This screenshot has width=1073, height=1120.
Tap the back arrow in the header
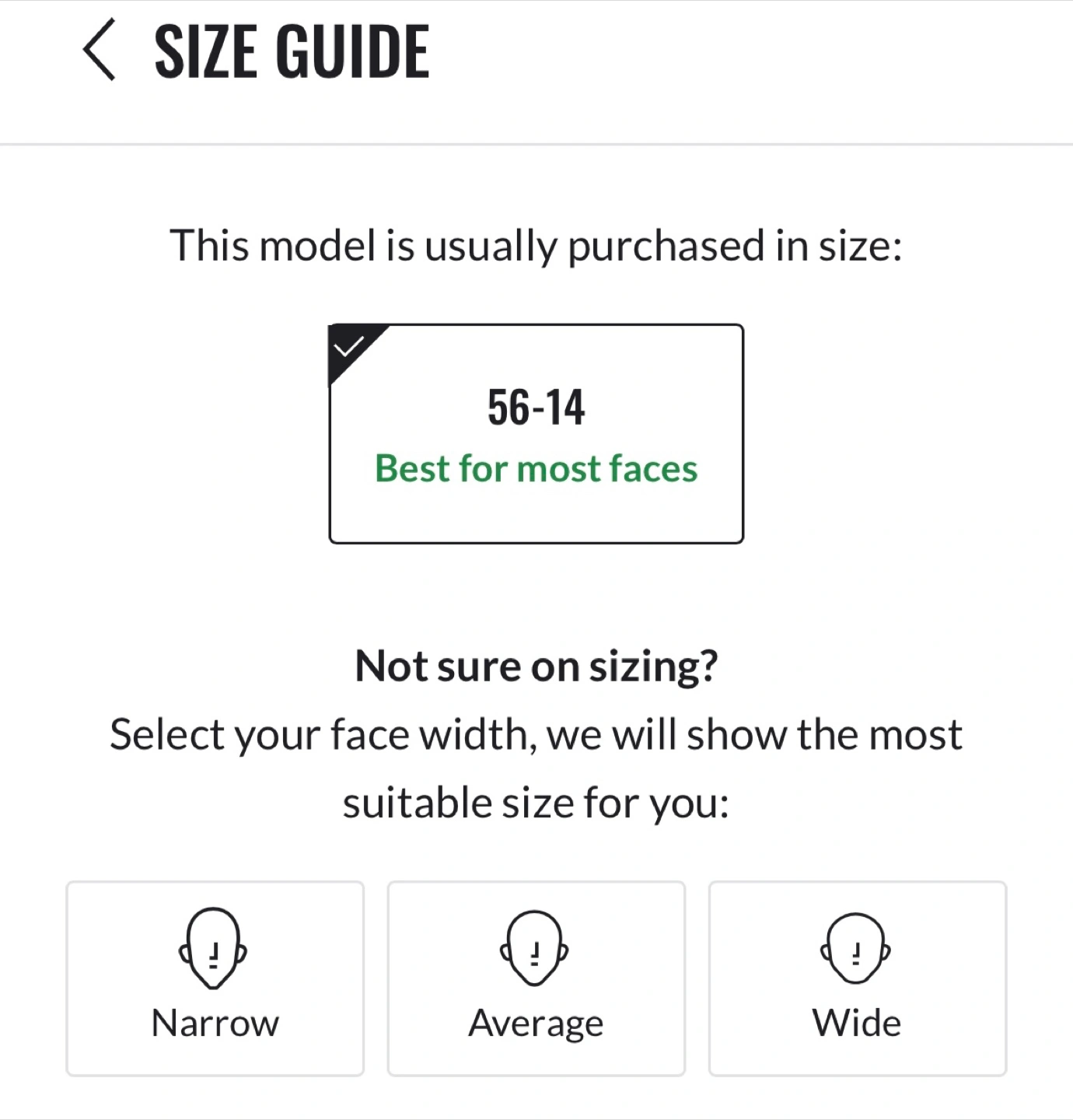pyautogui.click(x=100, y=50)
